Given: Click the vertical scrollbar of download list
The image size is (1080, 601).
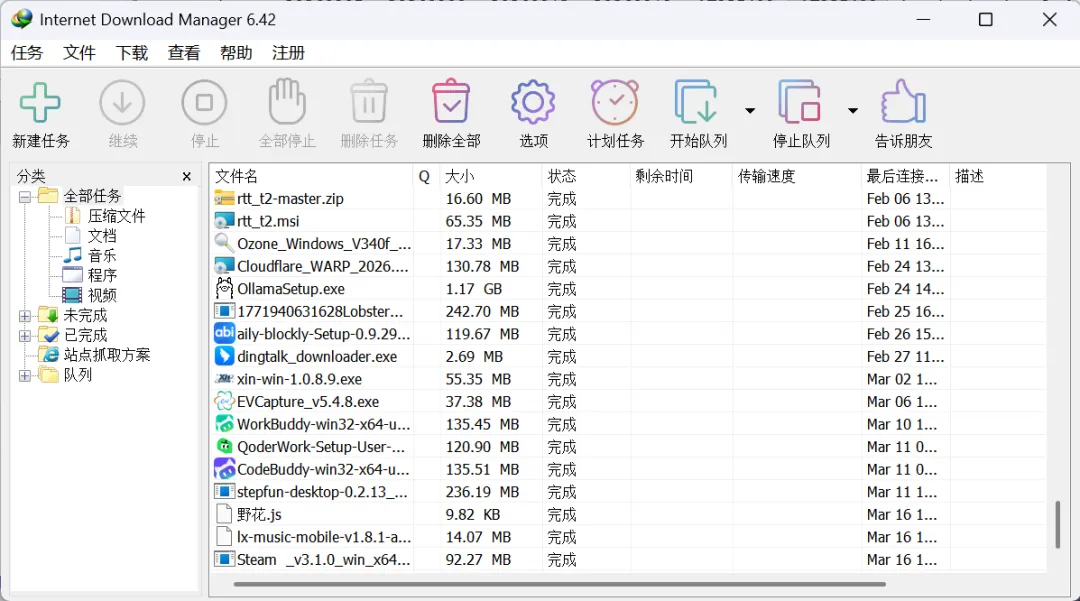Looking at the screenshot, I should pyautogui.click(x=1058, y=525).
